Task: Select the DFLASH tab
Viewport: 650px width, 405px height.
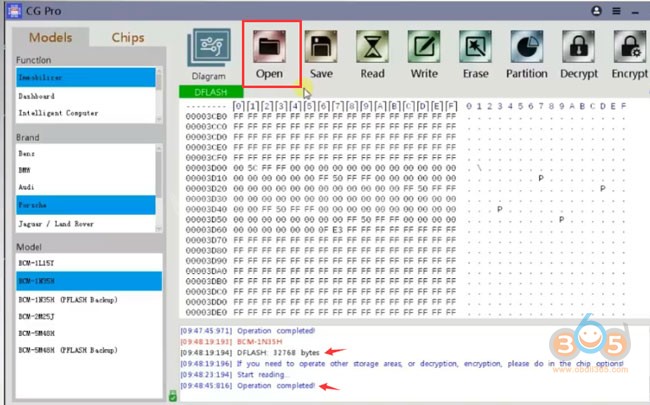Action: (x=211, y=92)
